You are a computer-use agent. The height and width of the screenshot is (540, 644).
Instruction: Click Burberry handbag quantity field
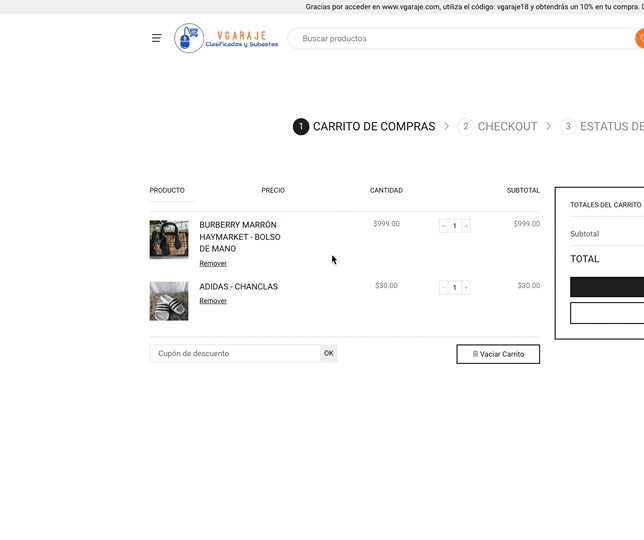click(455, 226)
